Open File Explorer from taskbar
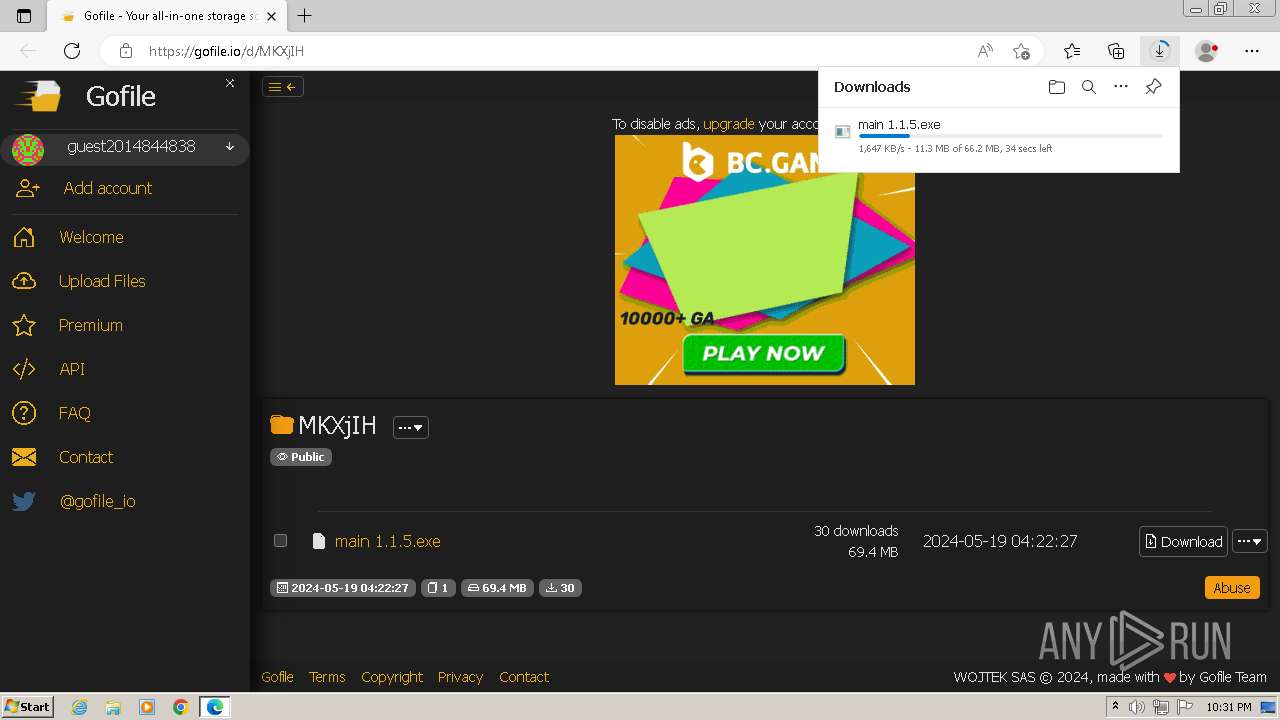 click(113, 707)
